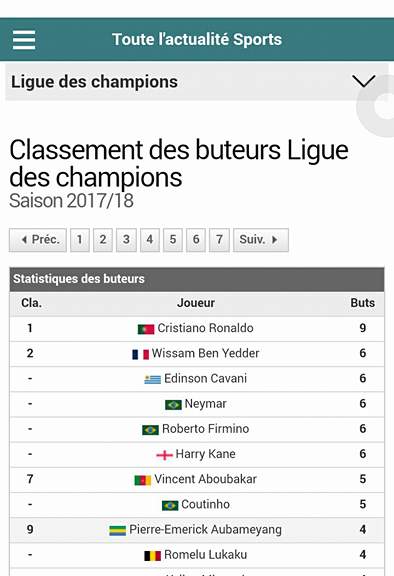This screenshot has height=576, width=394.
Task: Click Belgium flag next to Romelu Lukaku
Action: click(152, 556)
